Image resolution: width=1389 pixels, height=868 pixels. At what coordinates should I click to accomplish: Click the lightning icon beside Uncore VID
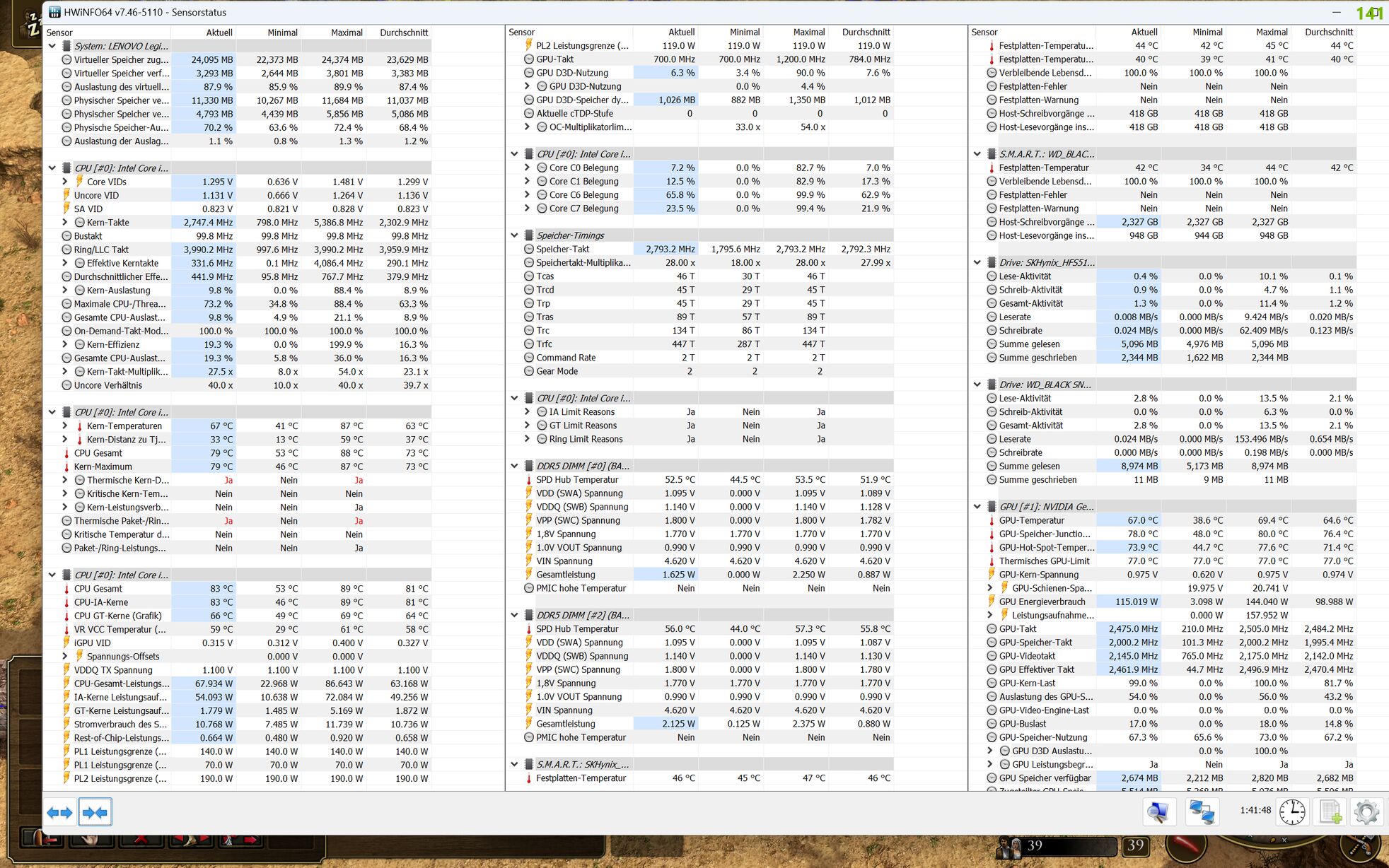[x=66, y=195]
